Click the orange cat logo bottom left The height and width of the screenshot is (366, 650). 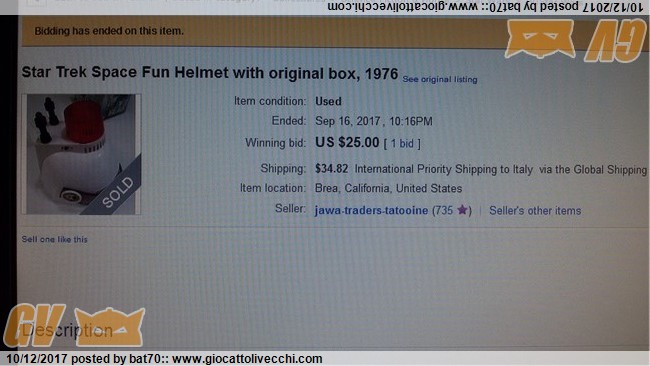(x=110, y=327)
